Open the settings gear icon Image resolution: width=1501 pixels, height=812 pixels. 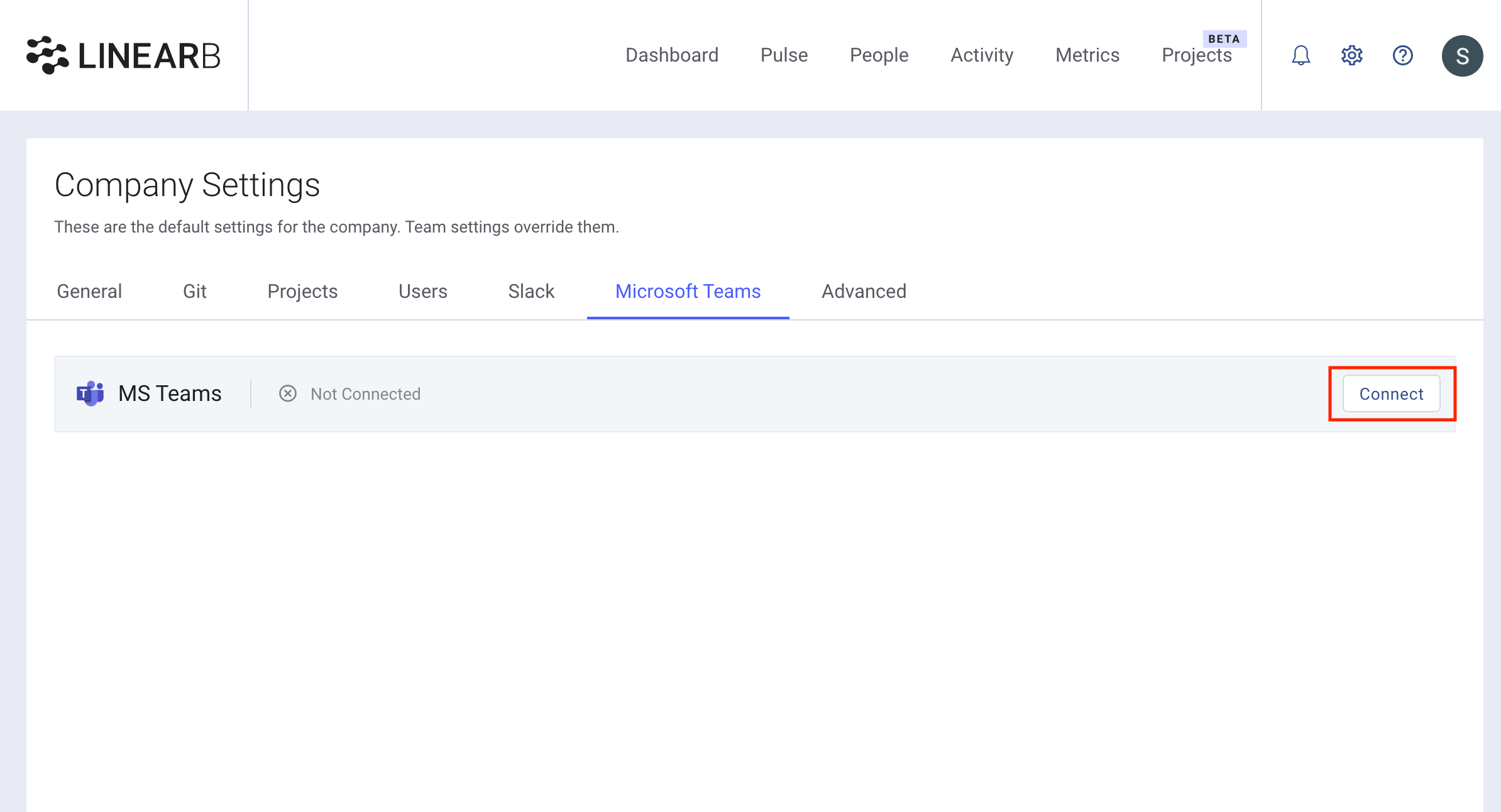click(1351, 55)
